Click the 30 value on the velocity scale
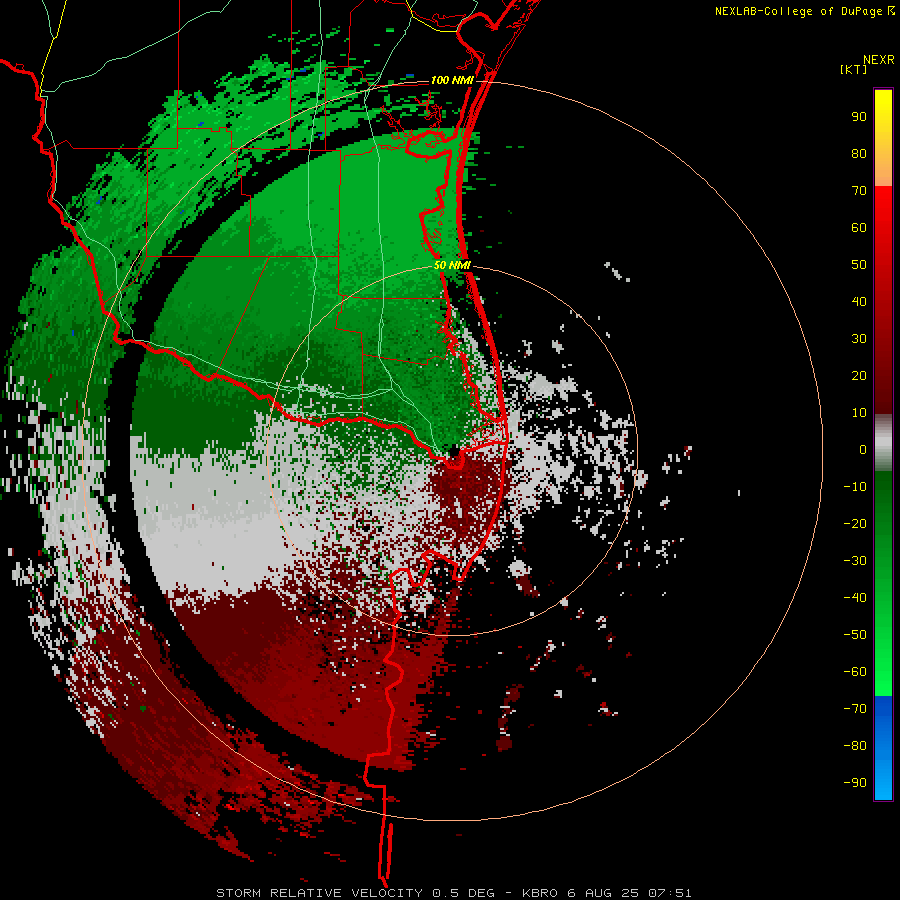The width and height of the screenshot is (900, 900). point(859,339)
